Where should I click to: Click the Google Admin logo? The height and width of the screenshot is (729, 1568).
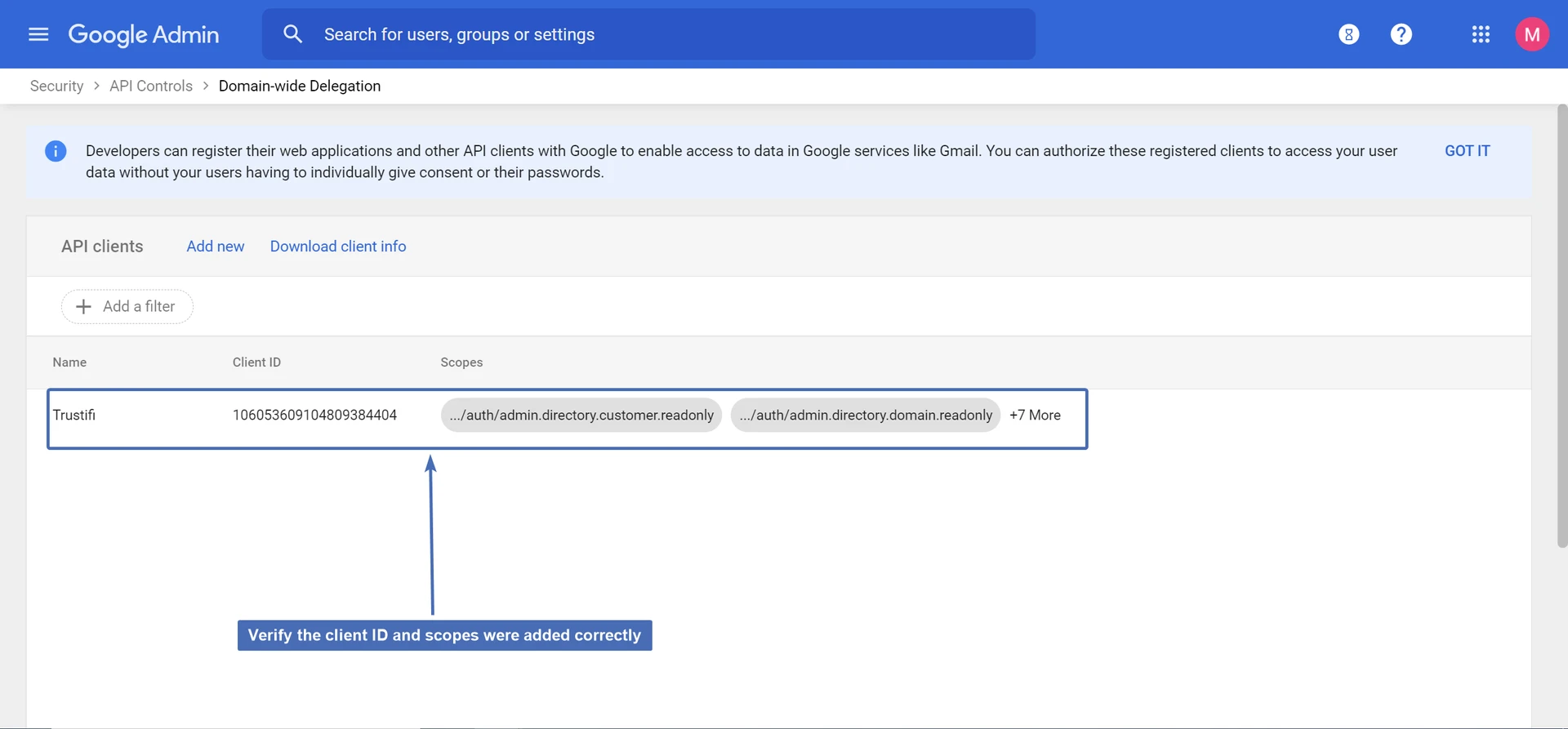[x=144, y=34]
